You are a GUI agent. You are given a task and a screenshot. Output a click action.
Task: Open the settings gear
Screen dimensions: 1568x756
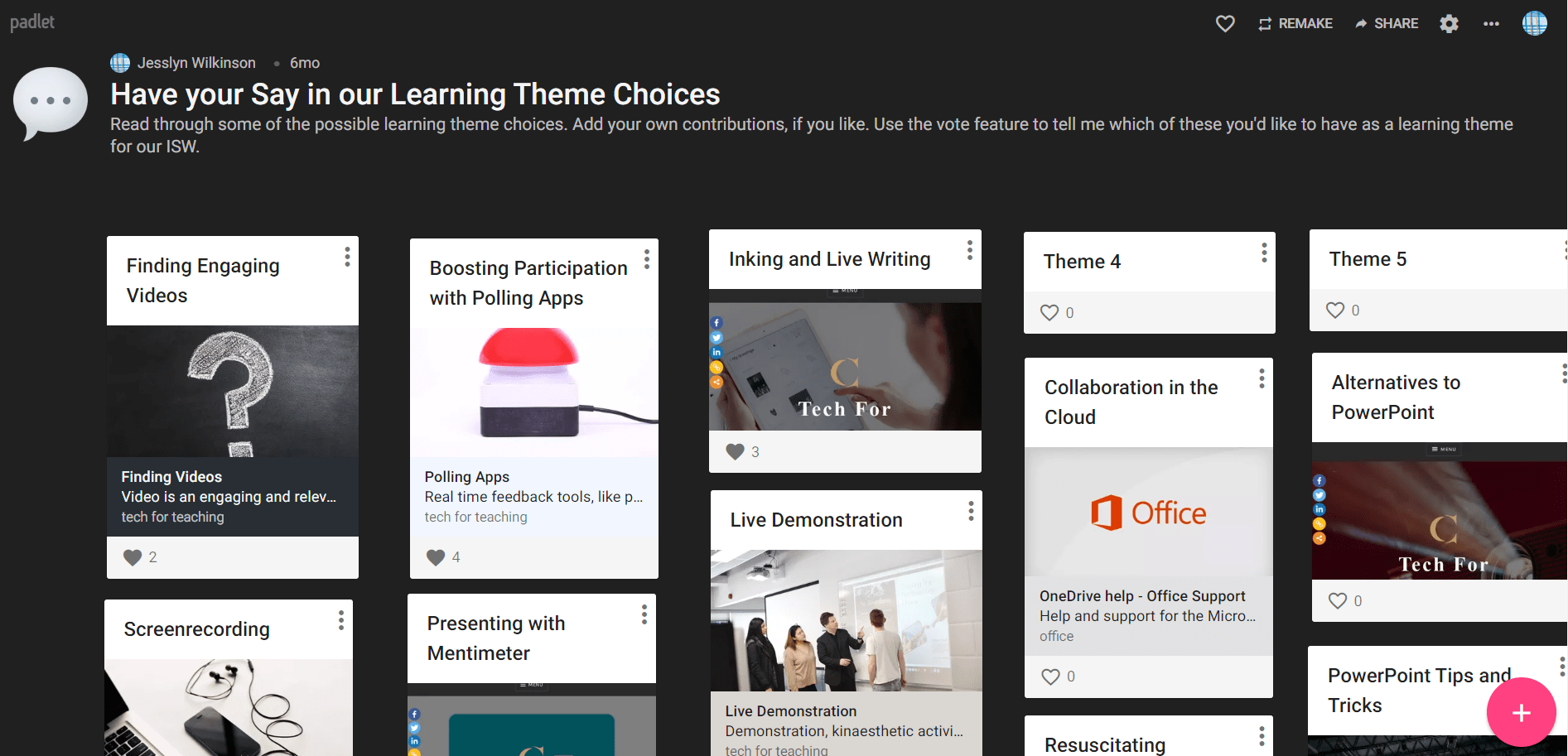click(x=1449, y=23)
